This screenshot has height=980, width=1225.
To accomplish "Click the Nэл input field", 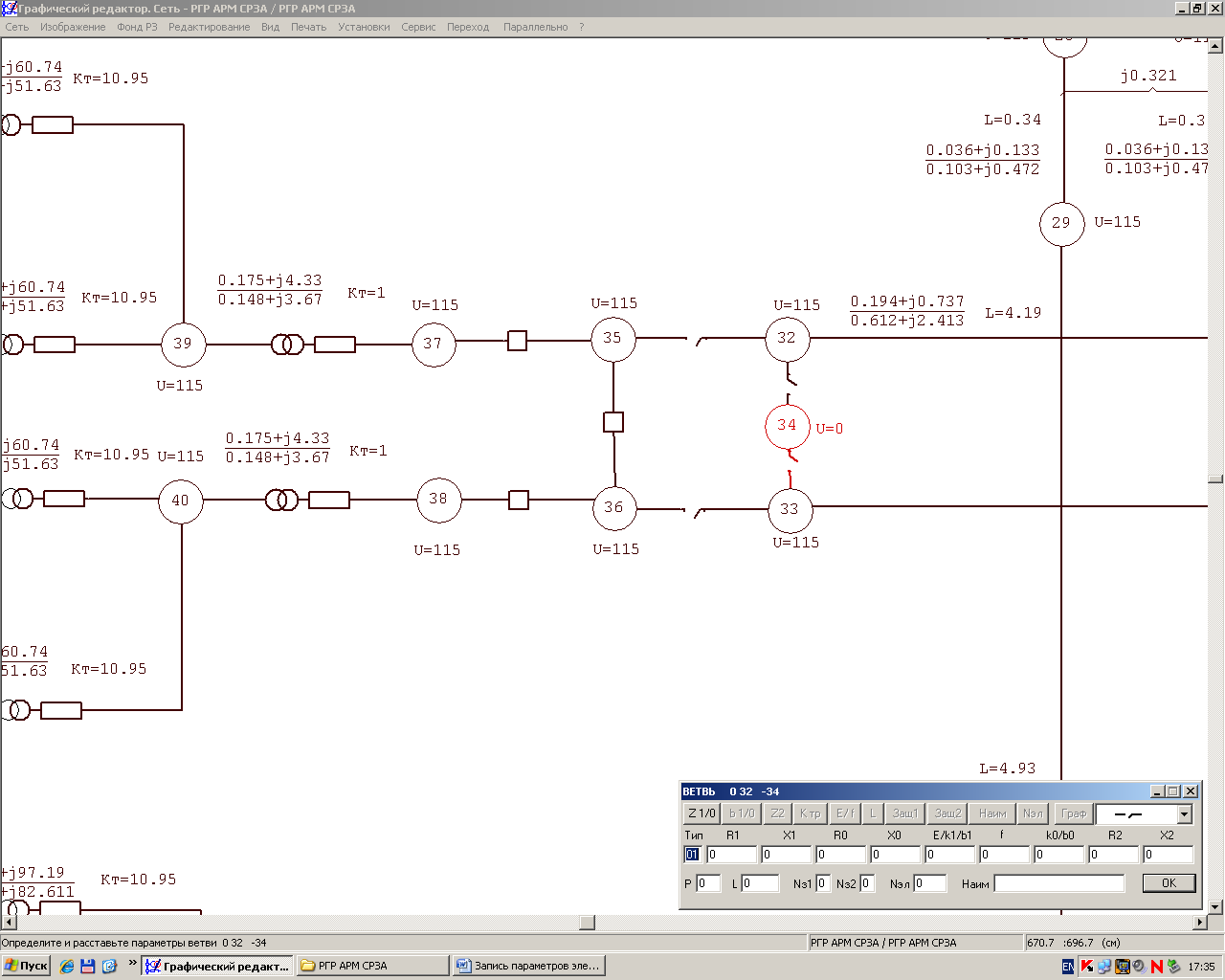I will (929, 883).
